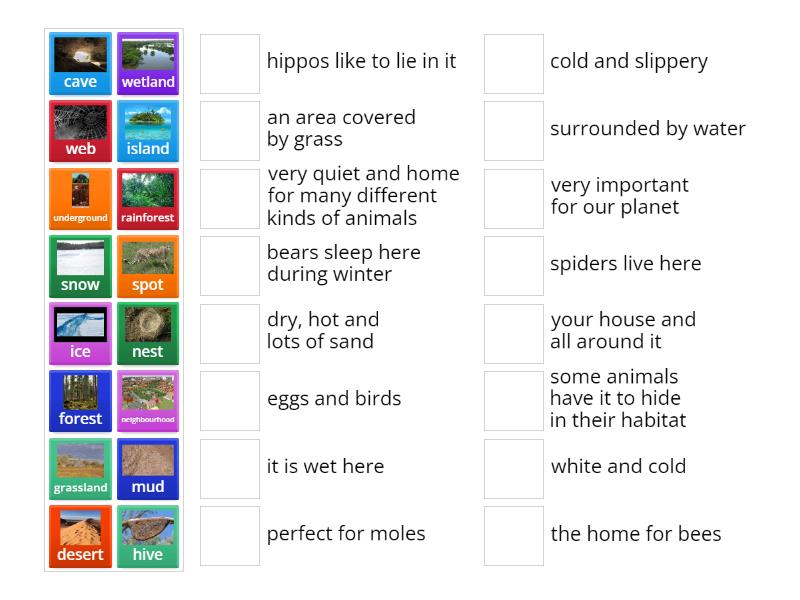Screen dimensions: 800x600
Task: Click the spider web image tile
Action: pyautogui.click(x=79, y=130)
